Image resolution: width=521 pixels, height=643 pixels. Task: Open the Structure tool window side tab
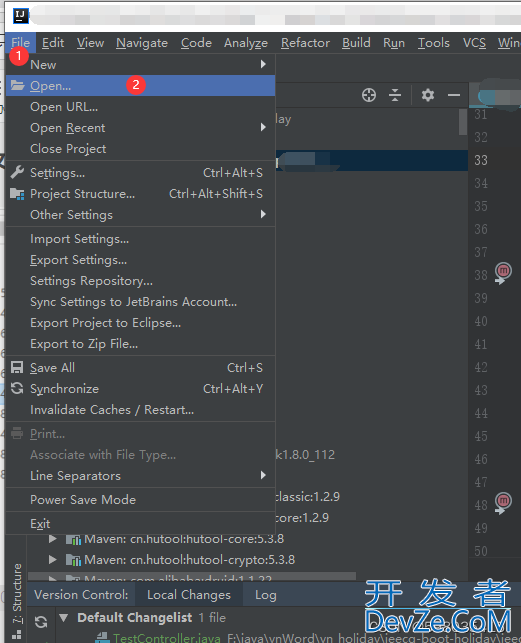[17, 593]
